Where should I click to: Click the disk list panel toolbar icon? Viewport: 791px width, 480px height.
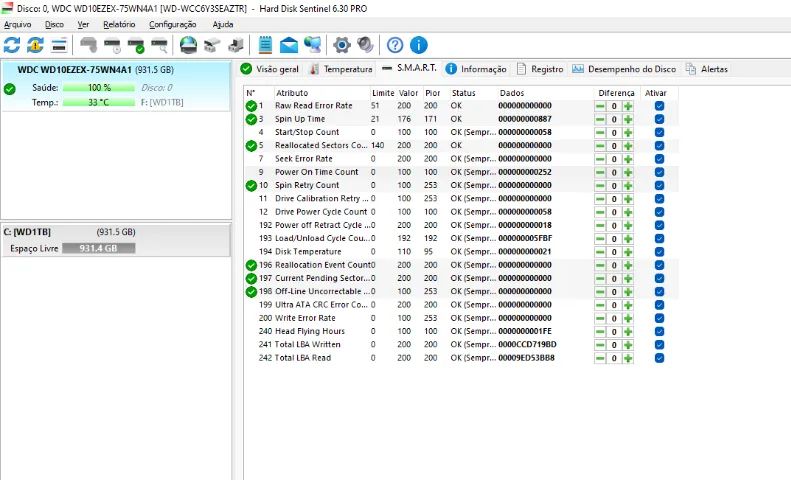tap(59, 45)
